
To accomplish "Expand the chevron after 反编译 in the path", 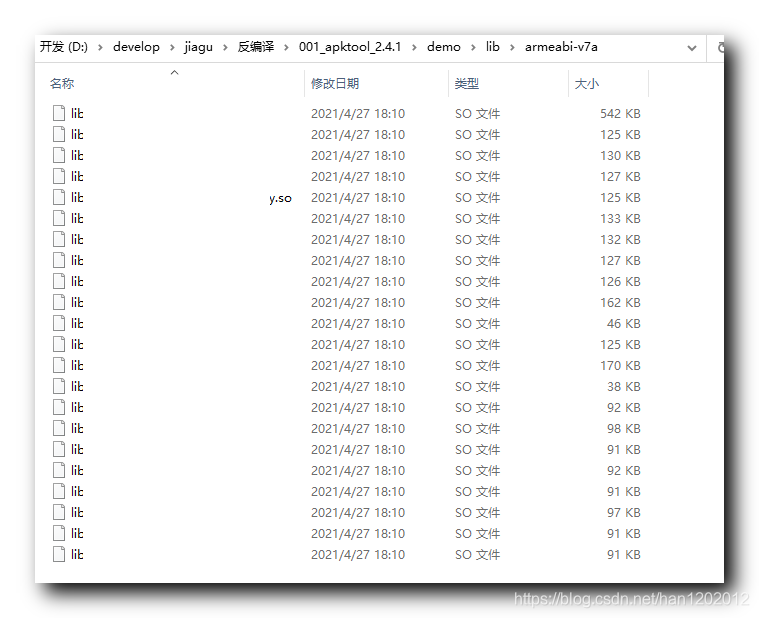I will coord(287,47).
